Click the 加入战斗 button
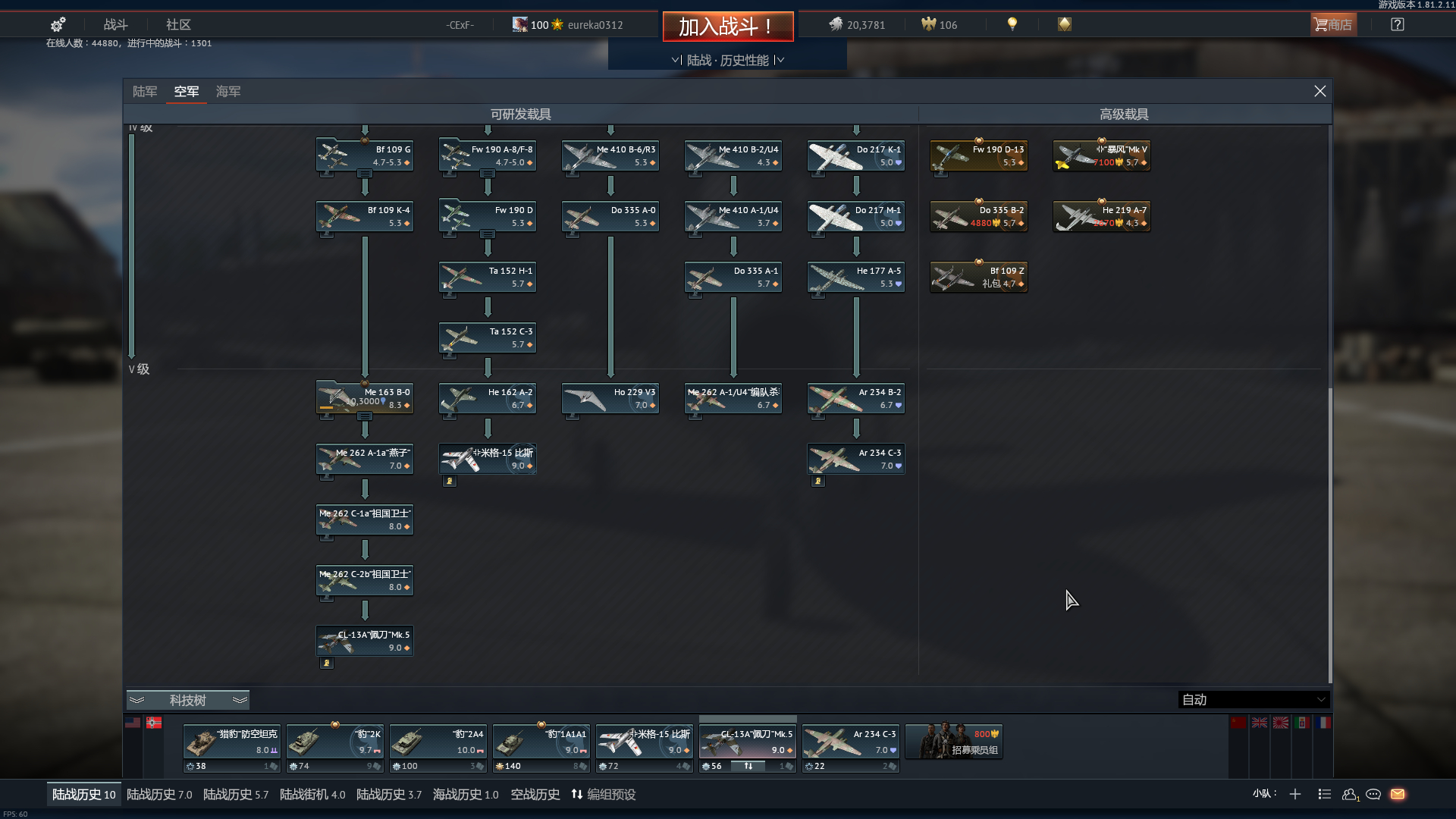 (x=728, y=27)
